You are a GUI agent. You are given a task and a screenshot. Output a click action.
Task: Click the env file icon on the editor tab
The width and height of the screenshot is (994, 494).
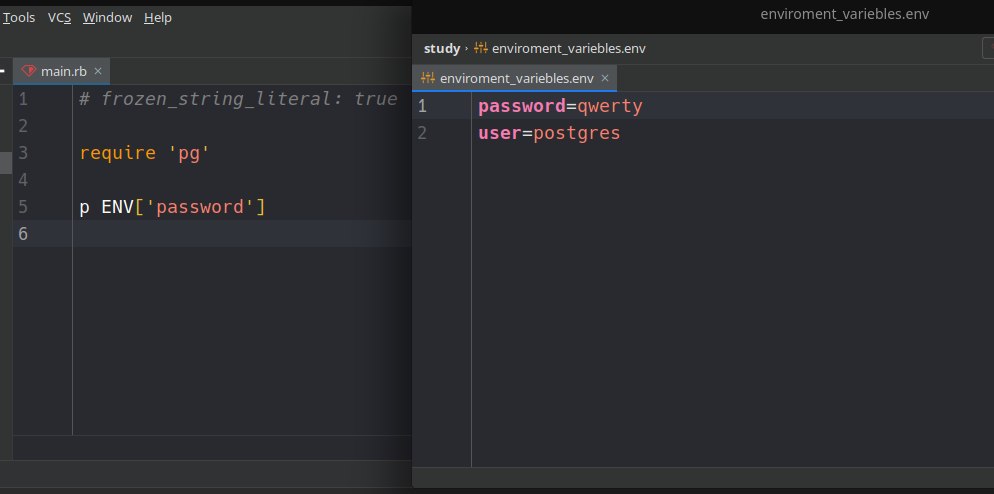pos(428,78)
